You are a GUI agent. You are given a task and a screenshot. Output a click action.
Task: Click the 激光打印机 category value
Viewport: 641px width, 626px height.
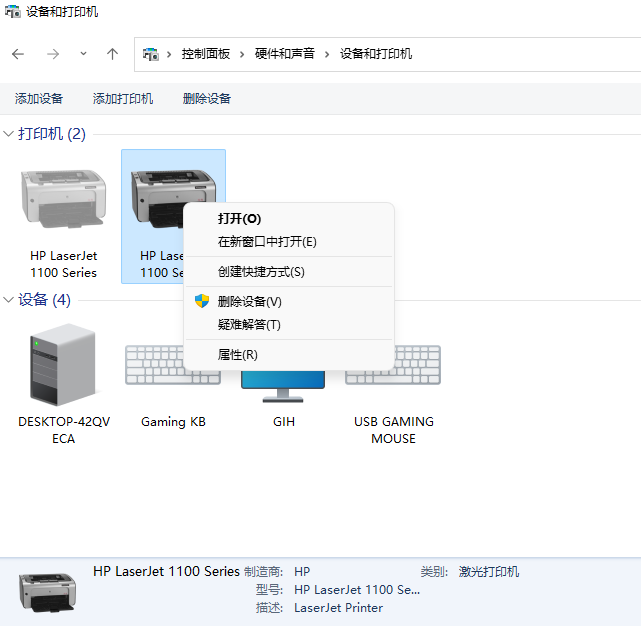coord(489,571)
